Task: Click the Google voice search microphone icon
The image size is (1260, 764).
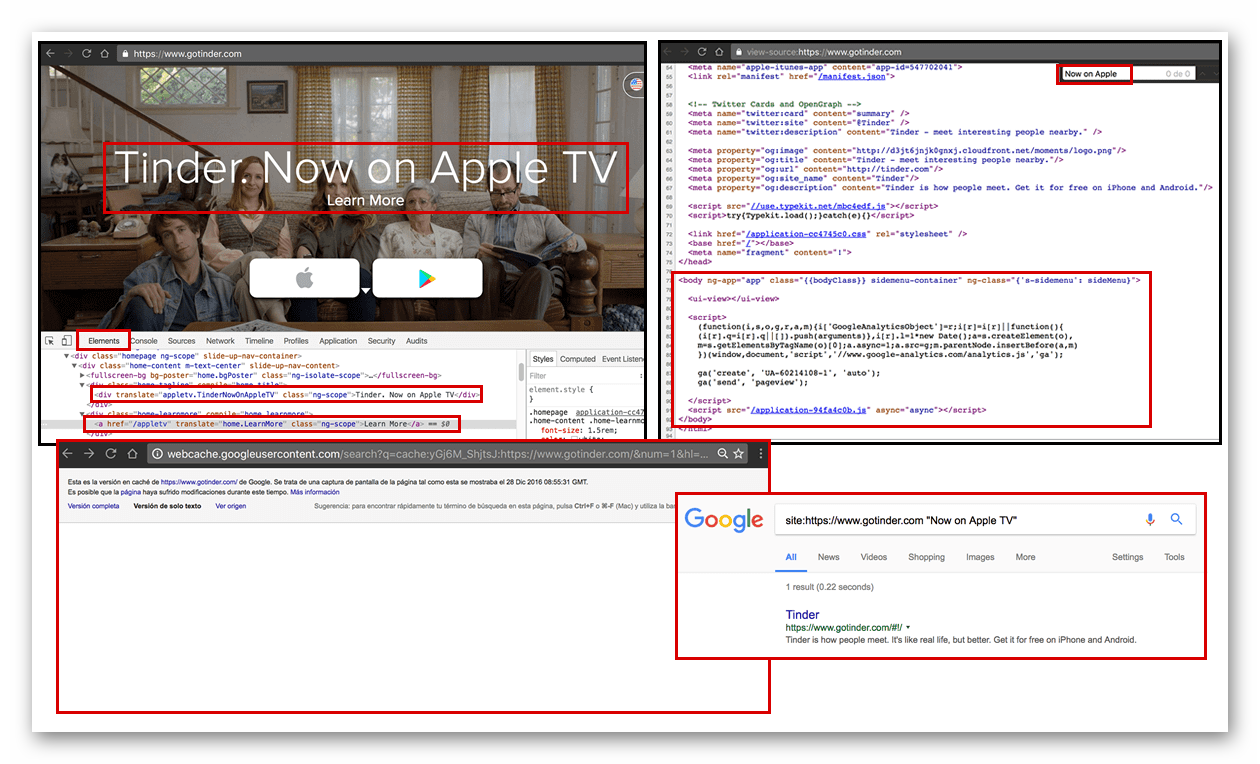Action: 1150,519
